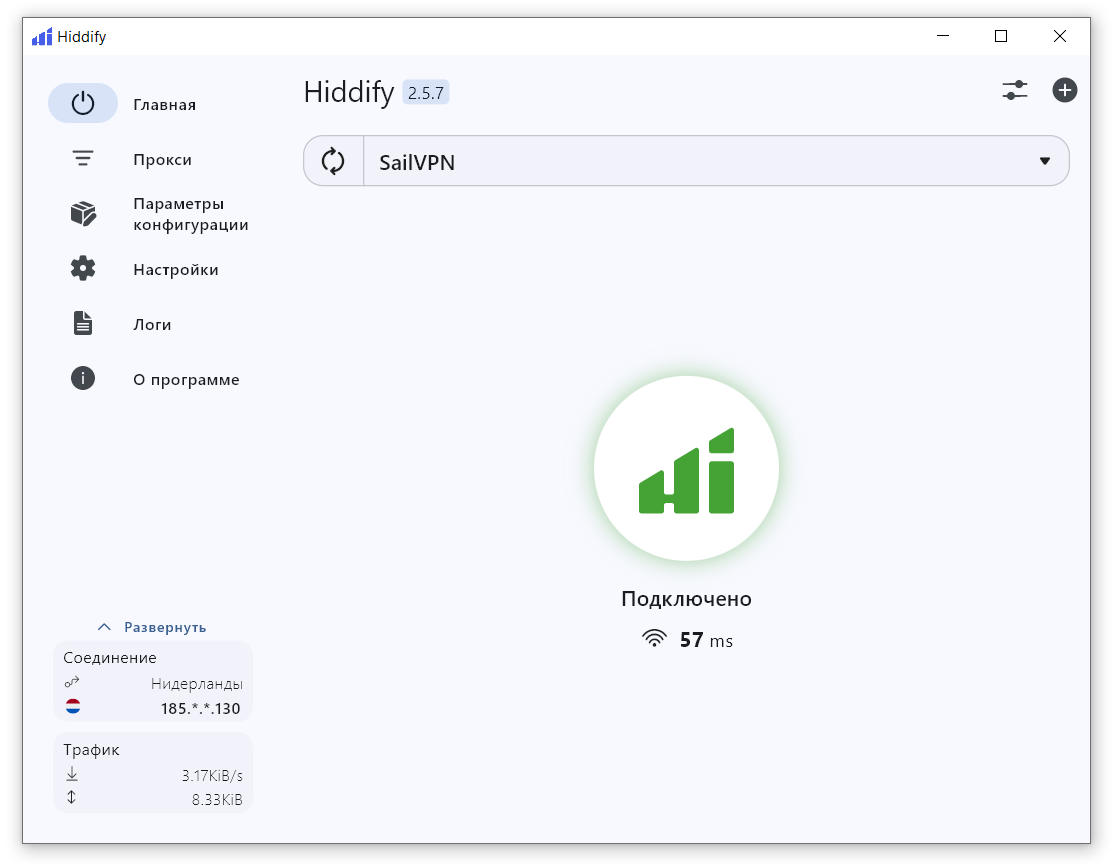The width and height of the screenshot is (1120, 864).
Task: Go to the Прокси menu item
Action: [x=162, y=160]
